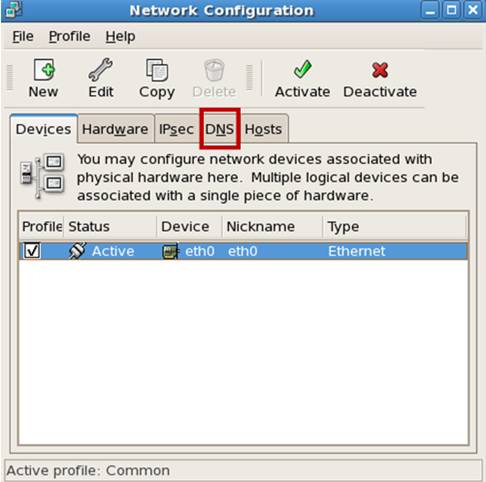Click the New device toolbar icon
The height and width of the screenshot is (482, 486).
[44, 70]
